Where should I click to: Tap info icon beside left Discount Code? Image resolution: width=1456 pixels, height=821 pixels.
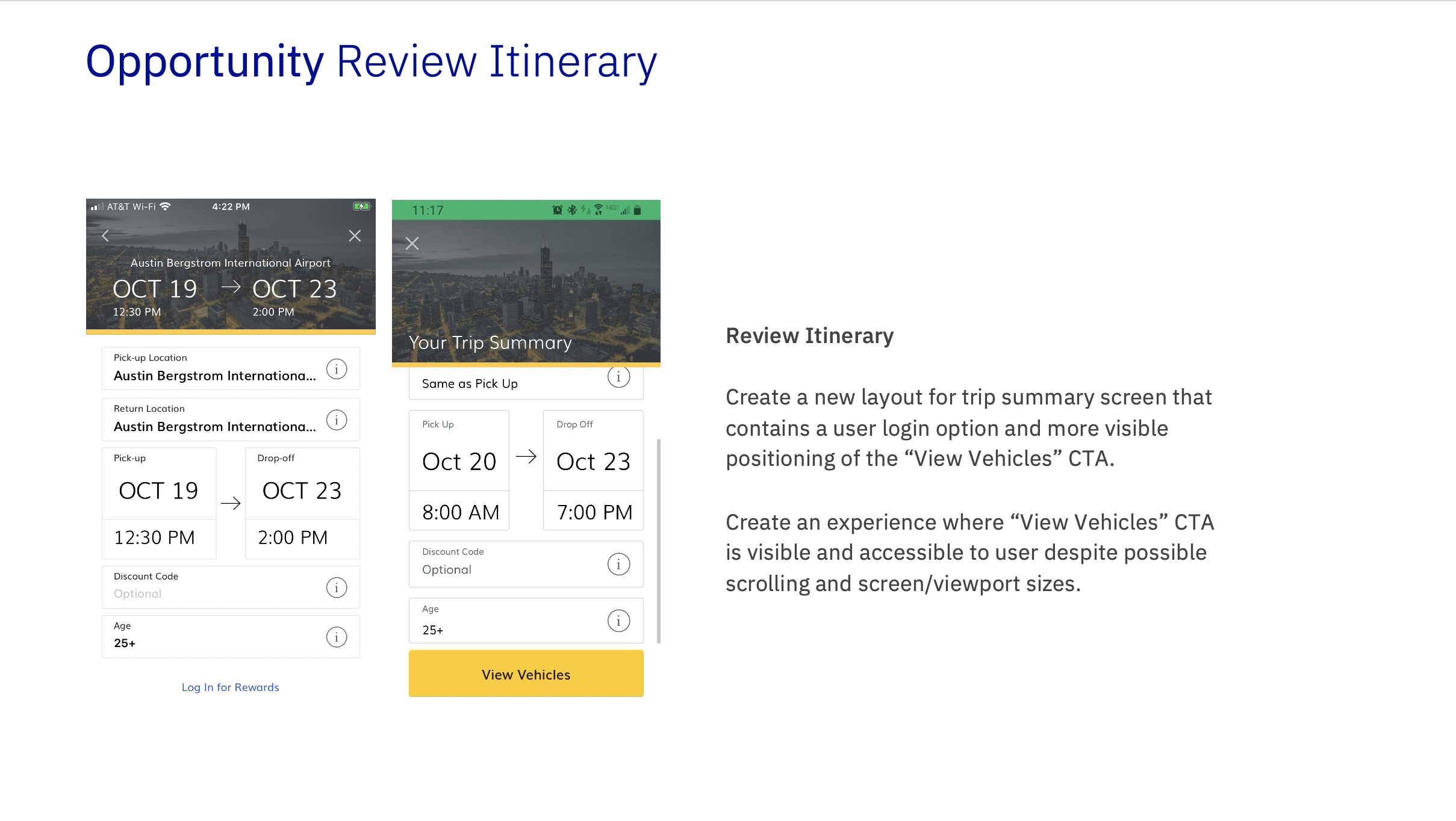click(x=337, y=587)
